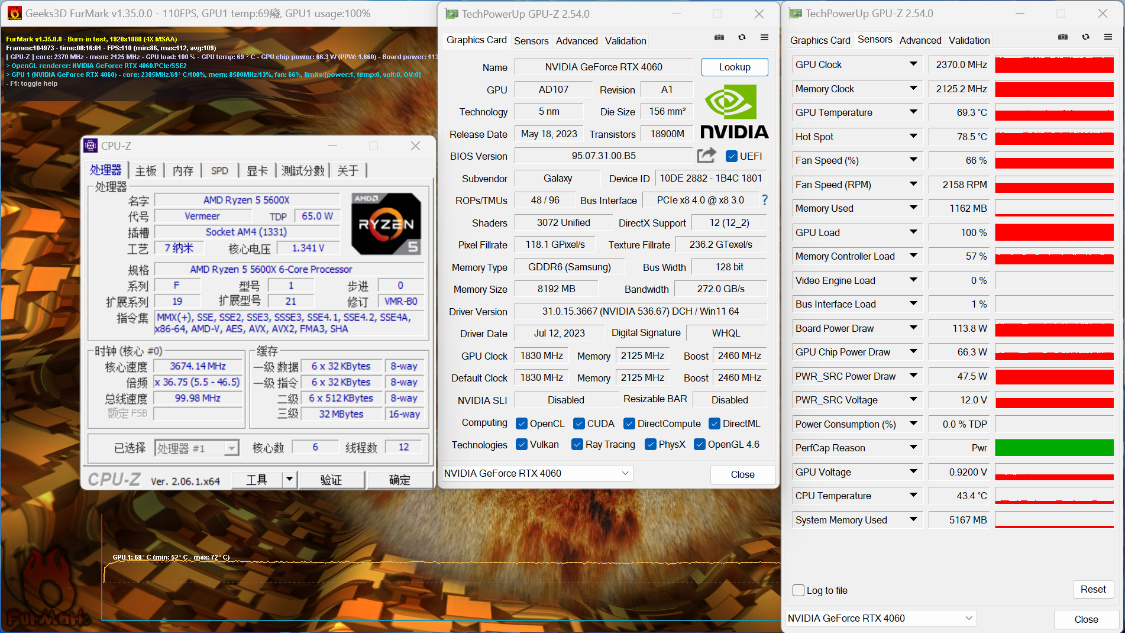The height and width of the screenshot is (633, 1125).
Task: Enable the Log to file checkbox
Action: (x=798, y=590)
